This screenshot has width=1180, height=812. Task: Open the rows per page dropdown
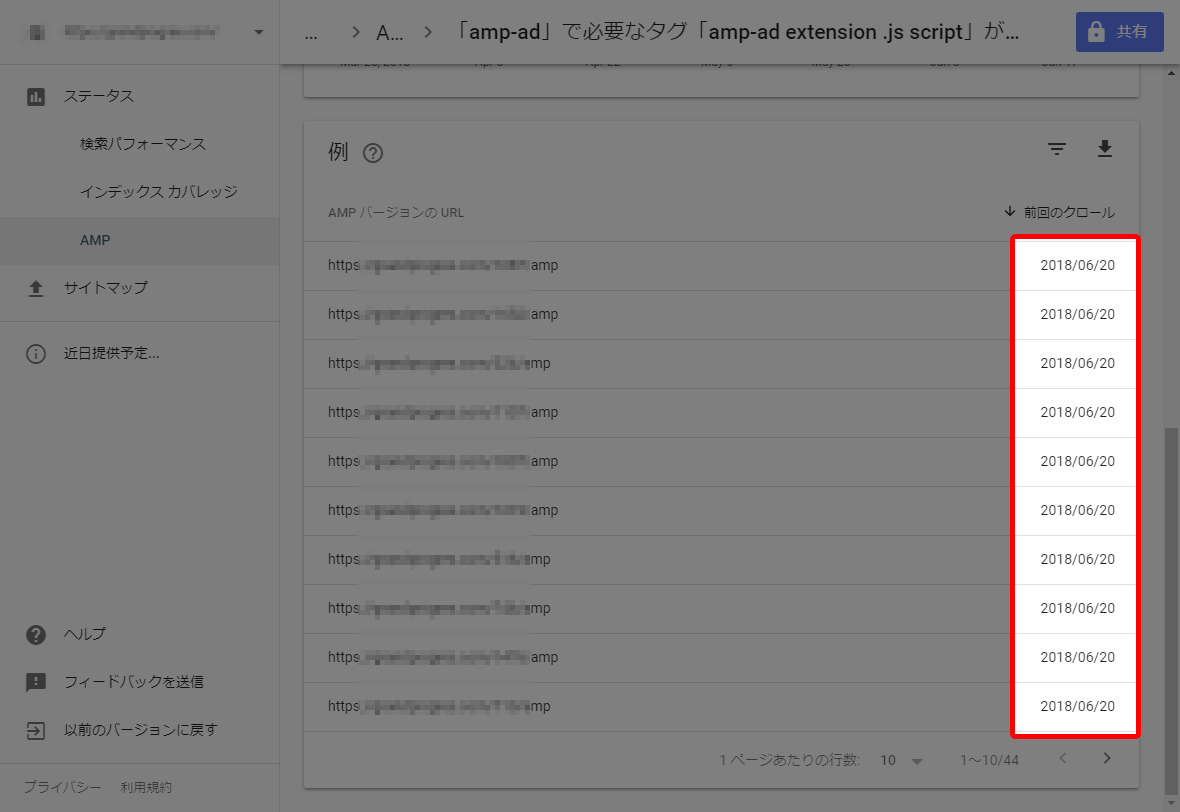click(901, 760)
